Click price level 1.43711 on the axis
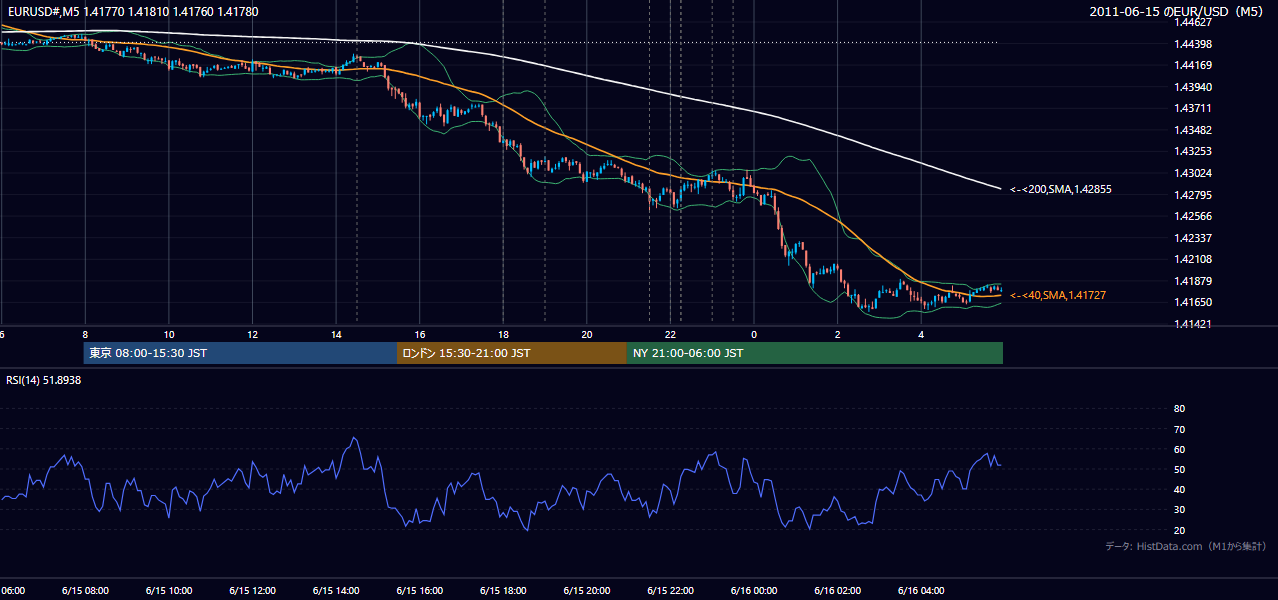 [1192, 109]
